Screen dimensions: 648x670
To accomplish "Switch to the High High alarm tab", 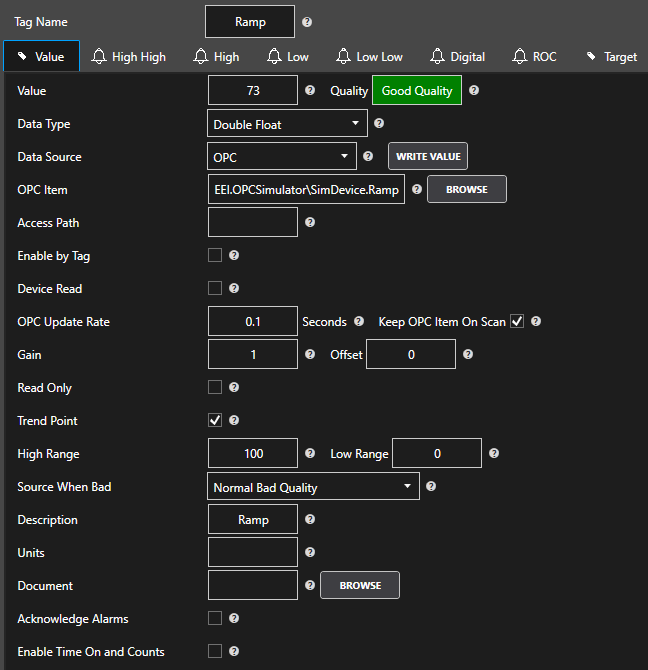I will [x=128, y=57].
